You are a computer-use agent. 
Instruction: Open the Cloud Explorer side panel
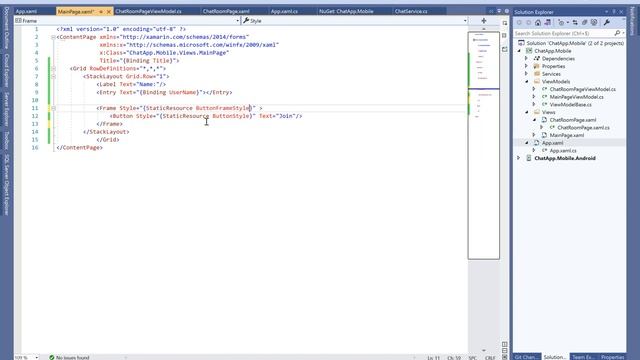[x=7, y=70]
